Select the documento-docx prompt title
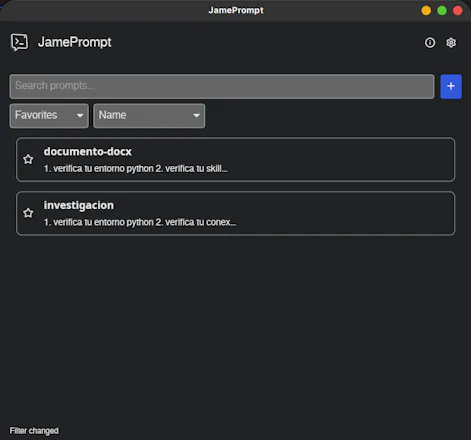Screen dimensions: 471x440 click(x=88, y=152)
